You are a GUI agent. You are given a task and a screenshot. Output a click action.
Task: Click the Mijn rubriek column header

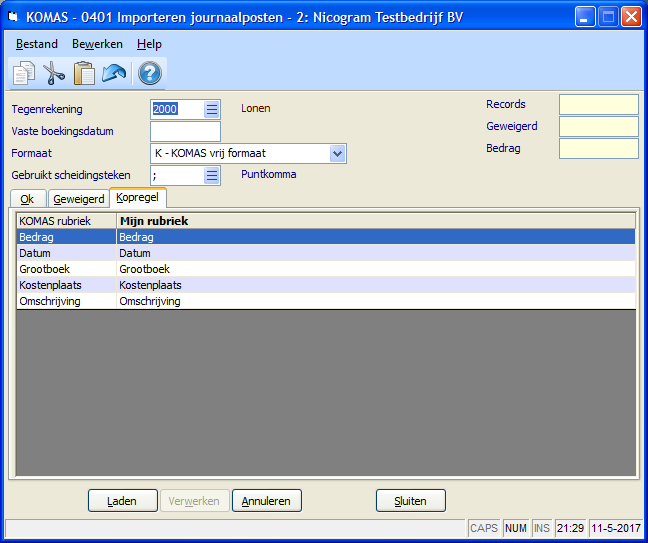click(376, 221)
